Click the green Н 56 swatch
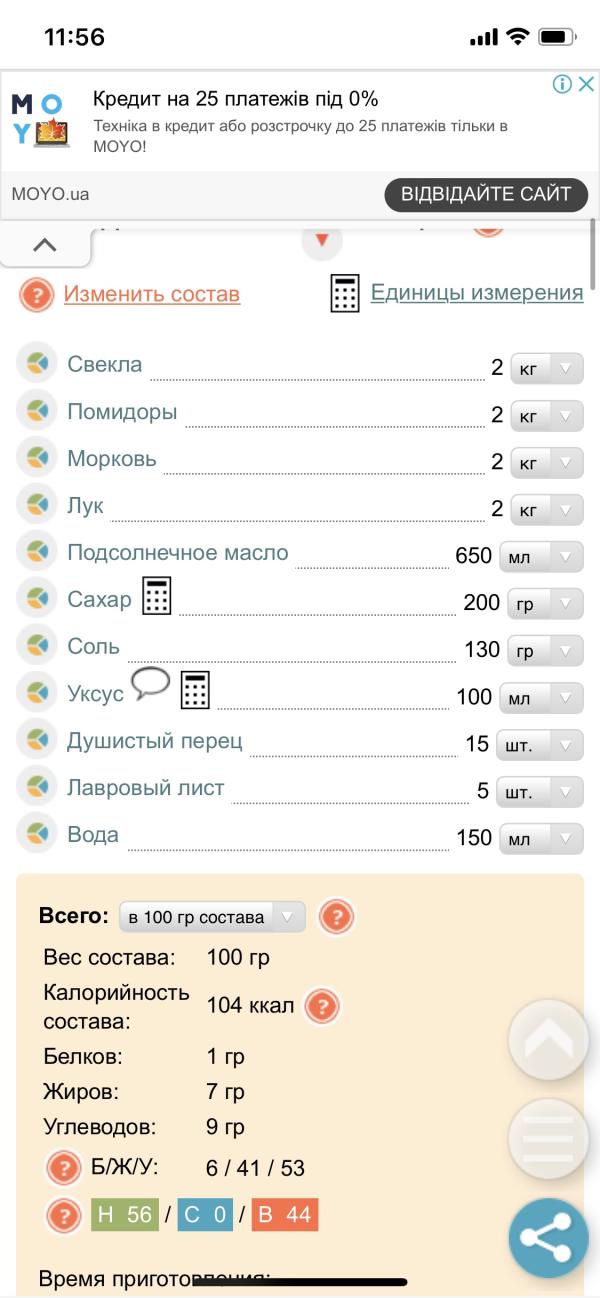The width and height of the screenshot is (600, 1298). point(126,1215)
